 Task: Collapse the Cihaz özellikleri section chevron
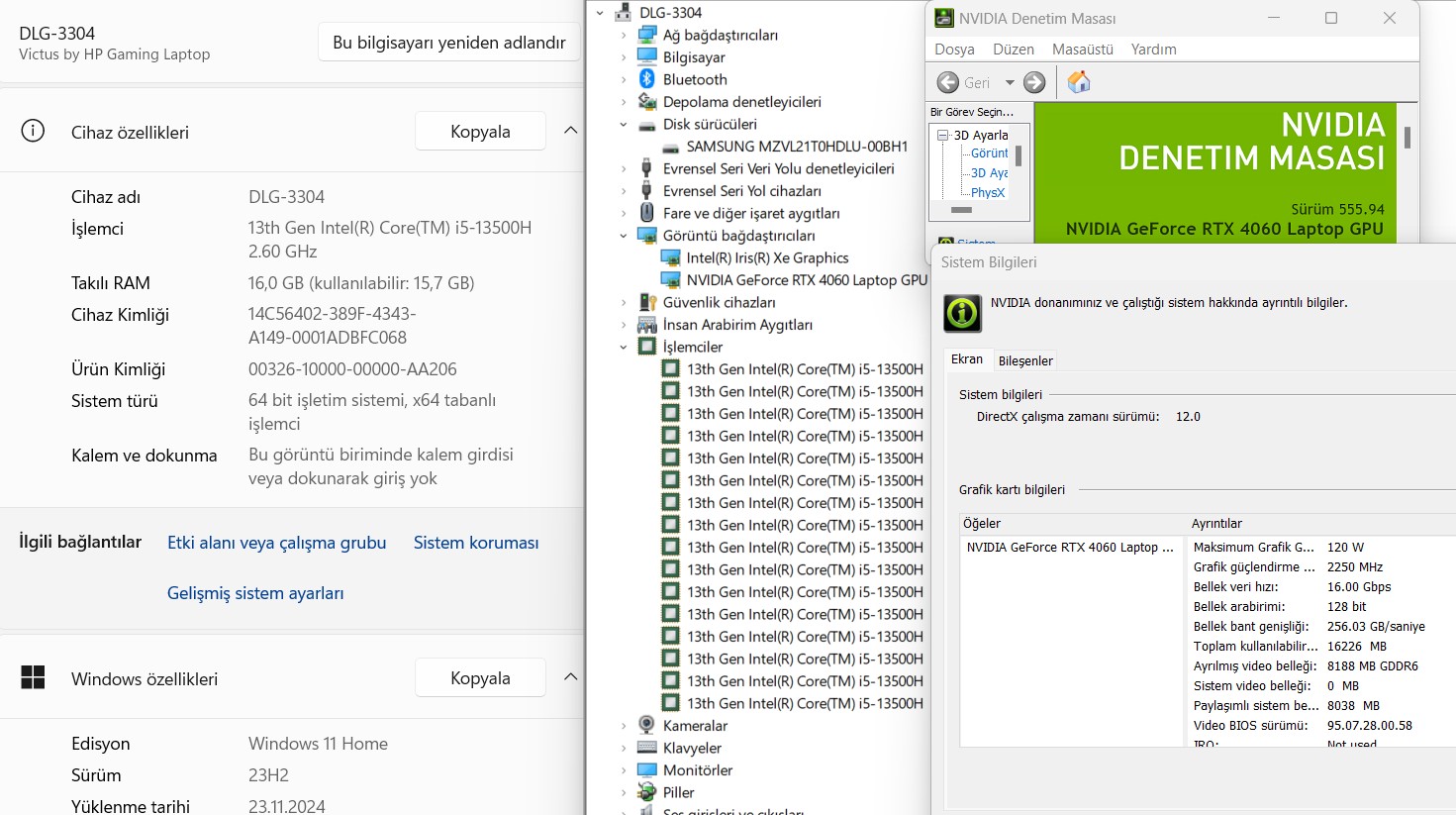pyautogui.click(x=570, y=131)
